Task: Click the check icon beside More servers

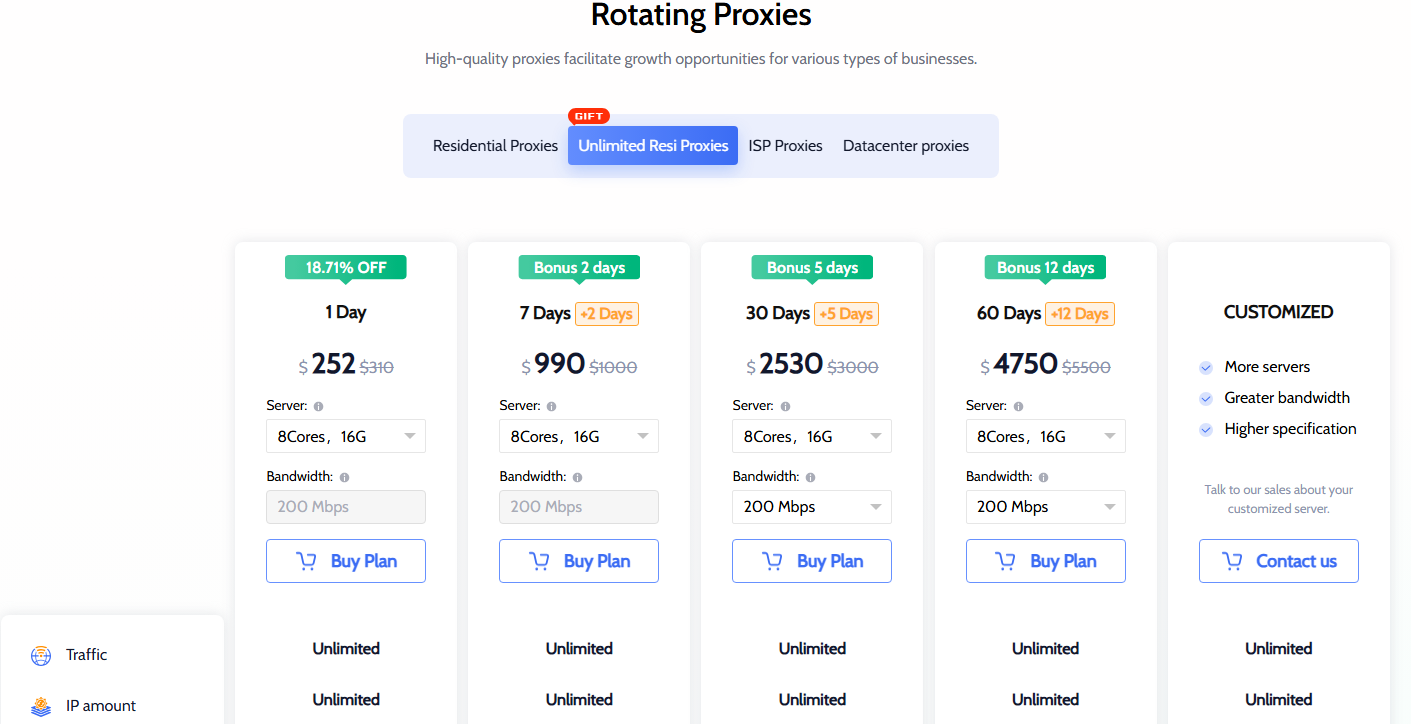Action: coord(1206,368)
